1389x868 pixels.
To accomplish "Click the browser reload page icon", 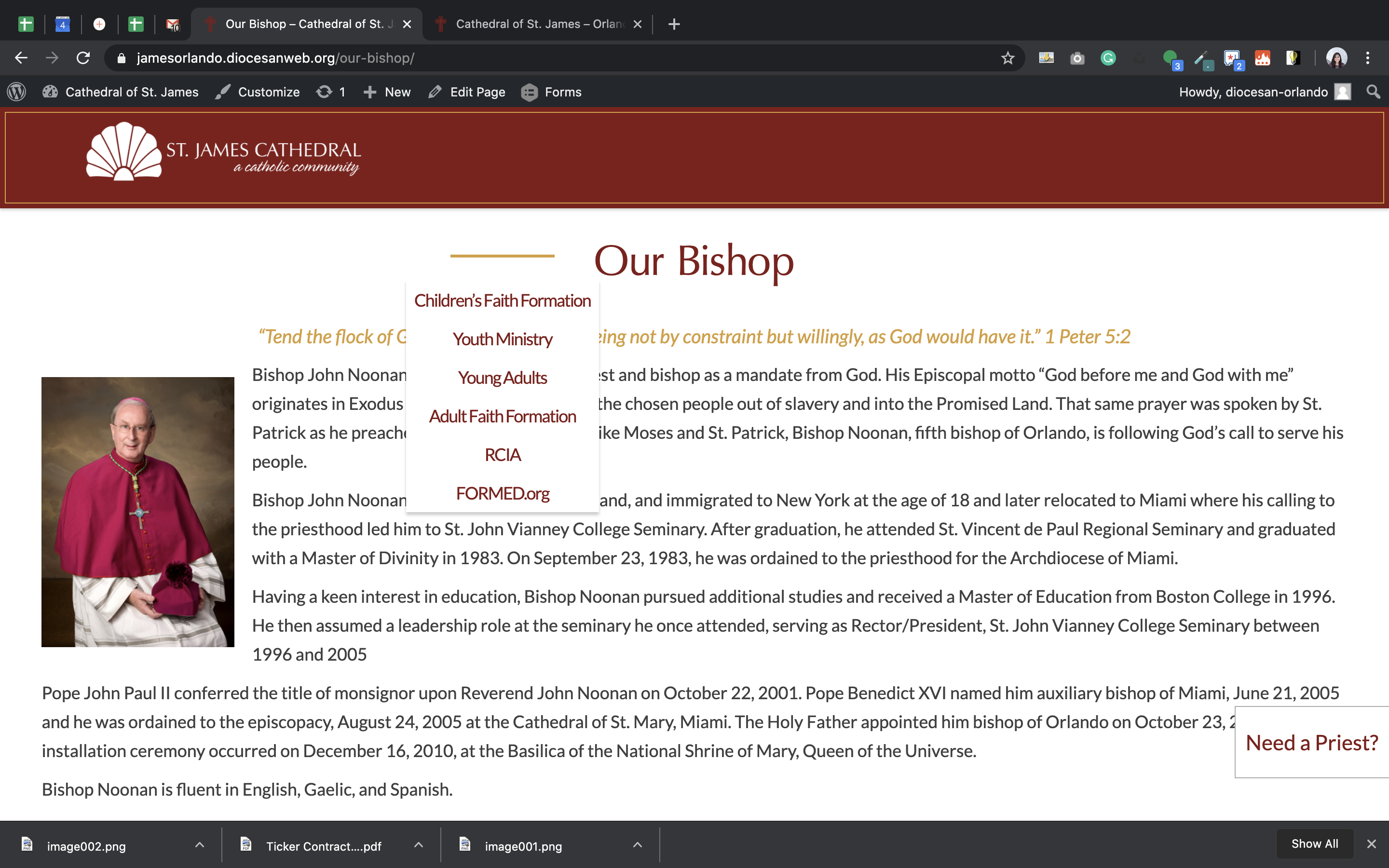I will point(83,58).
